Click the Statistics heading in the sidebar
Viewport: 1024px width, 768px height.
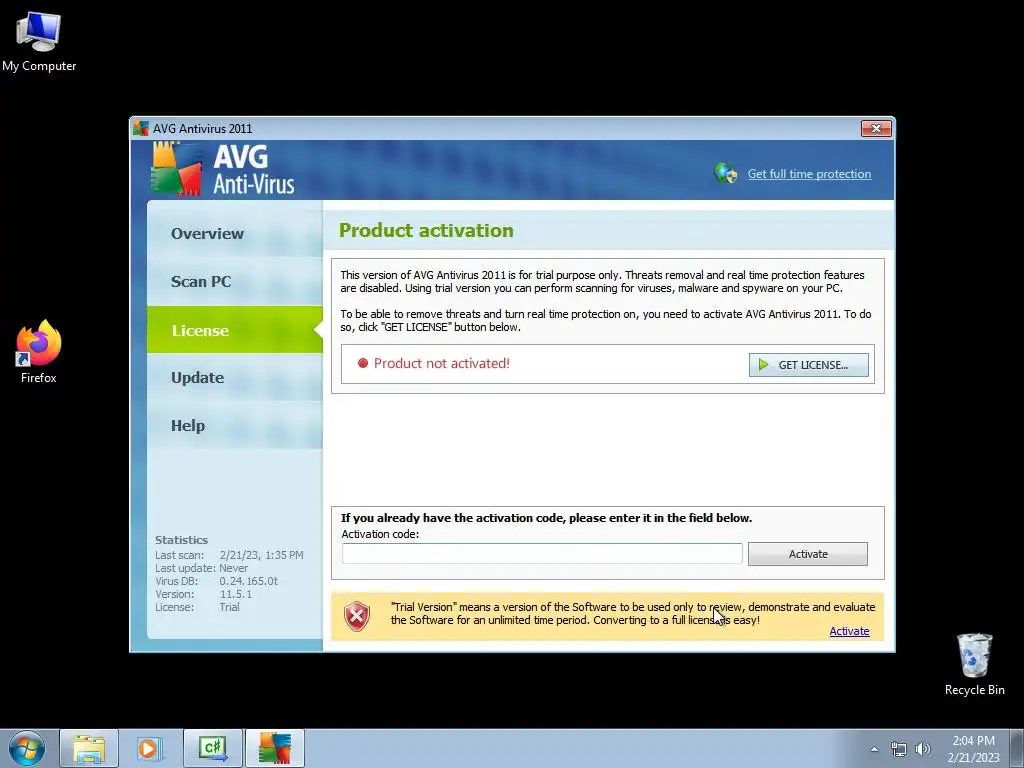click(182, 540)
